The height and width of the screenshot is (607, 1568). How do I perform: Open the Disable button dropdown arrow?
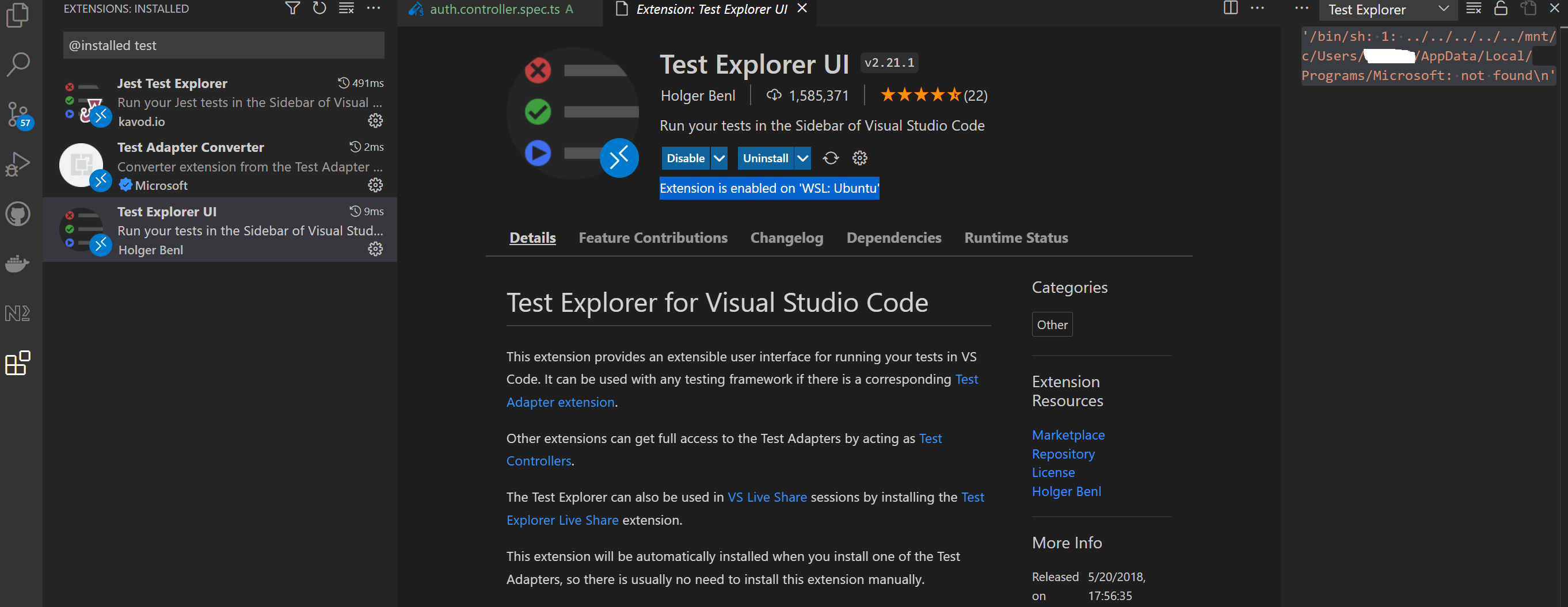(720, 158)
